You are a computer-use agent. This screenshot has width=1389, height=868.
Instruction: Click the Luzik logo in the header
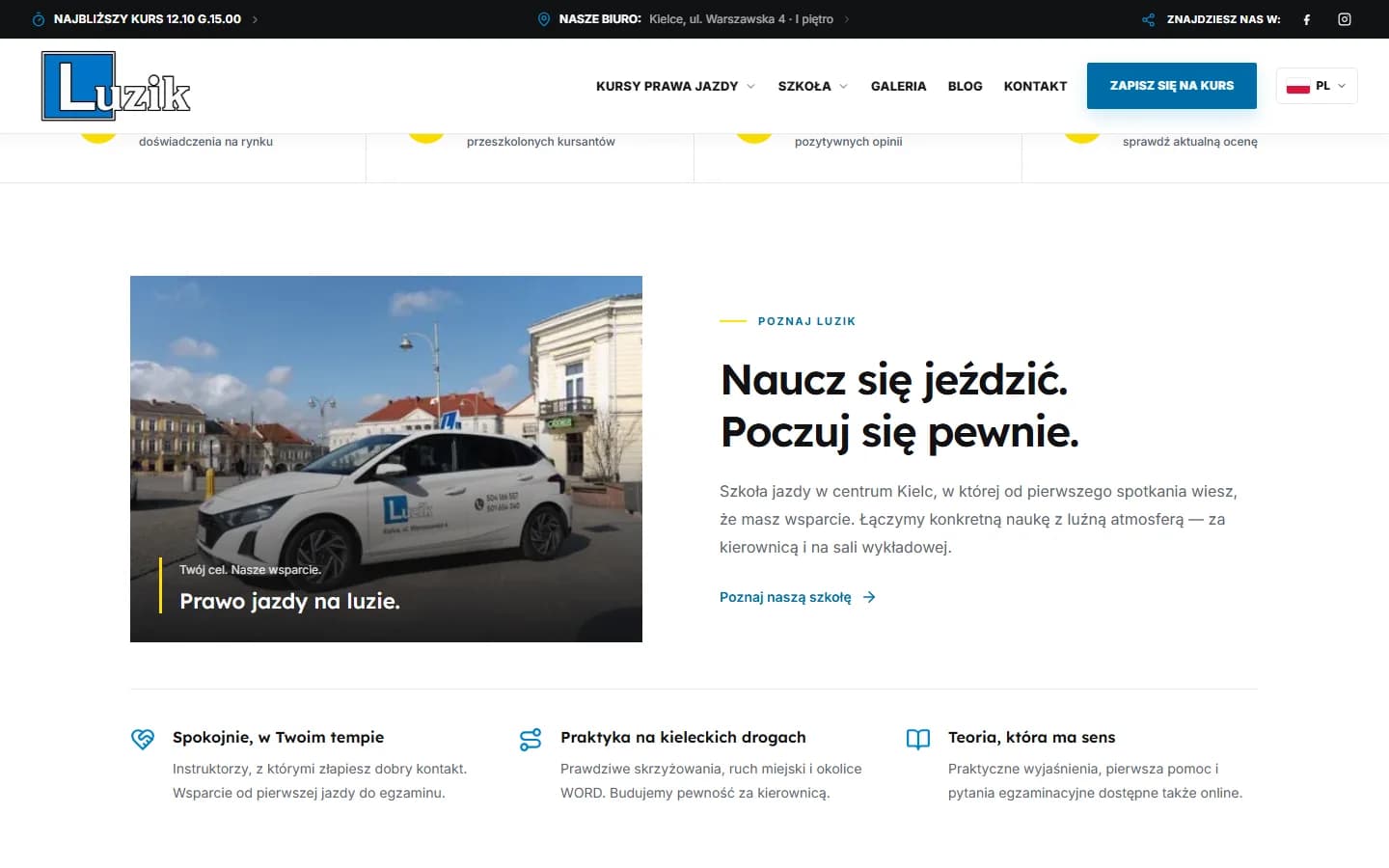[116, 86]
